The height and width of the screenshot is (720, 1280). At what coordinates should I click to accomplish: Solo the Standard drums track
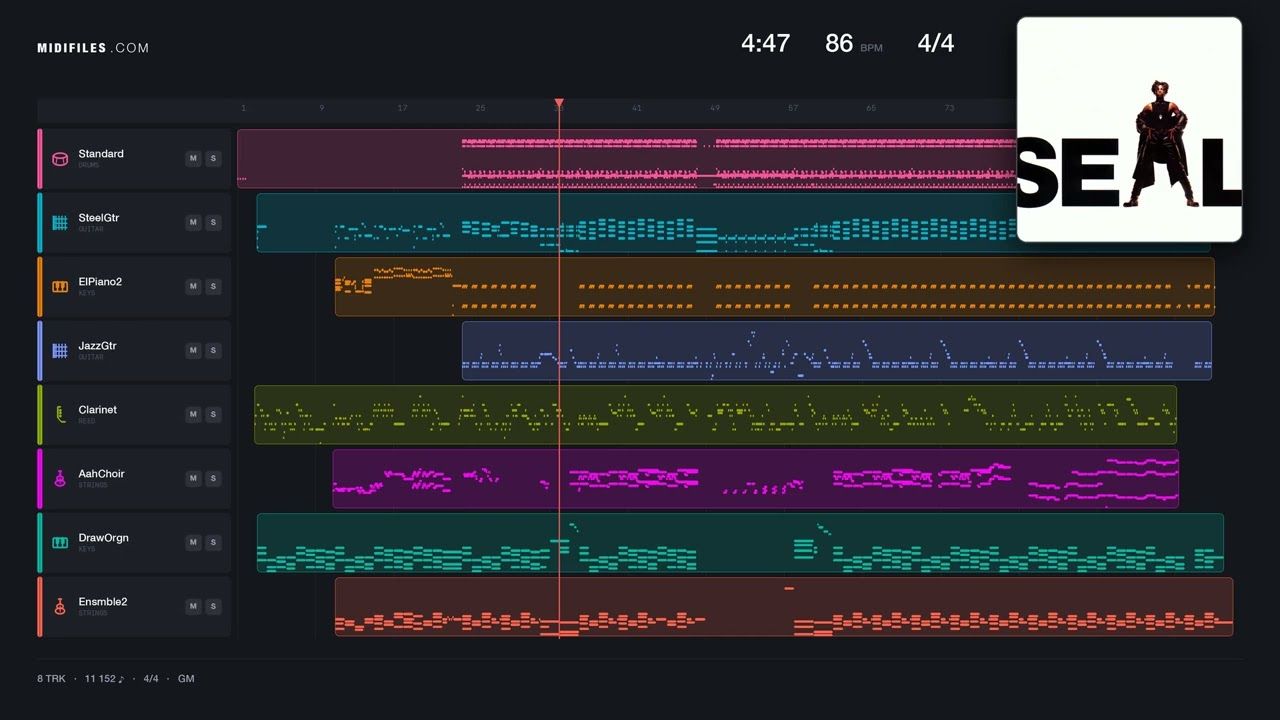[213, 158]
